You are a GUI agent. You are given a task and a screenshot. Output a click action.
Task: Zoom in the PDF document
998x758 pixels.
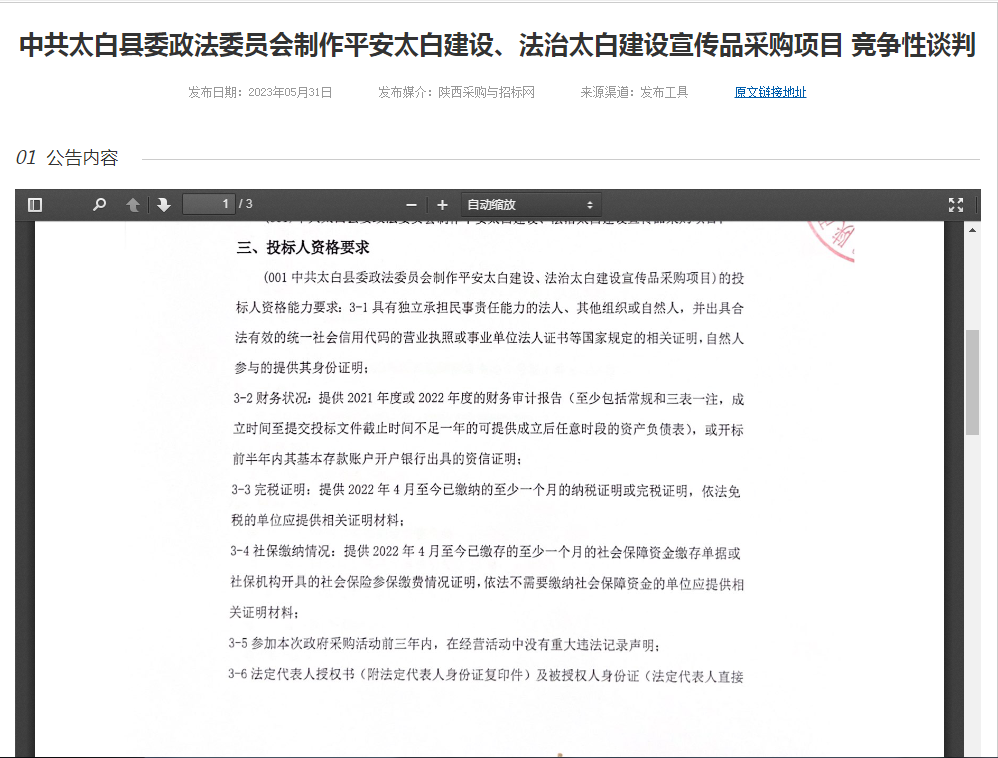(x=442, y=205)
